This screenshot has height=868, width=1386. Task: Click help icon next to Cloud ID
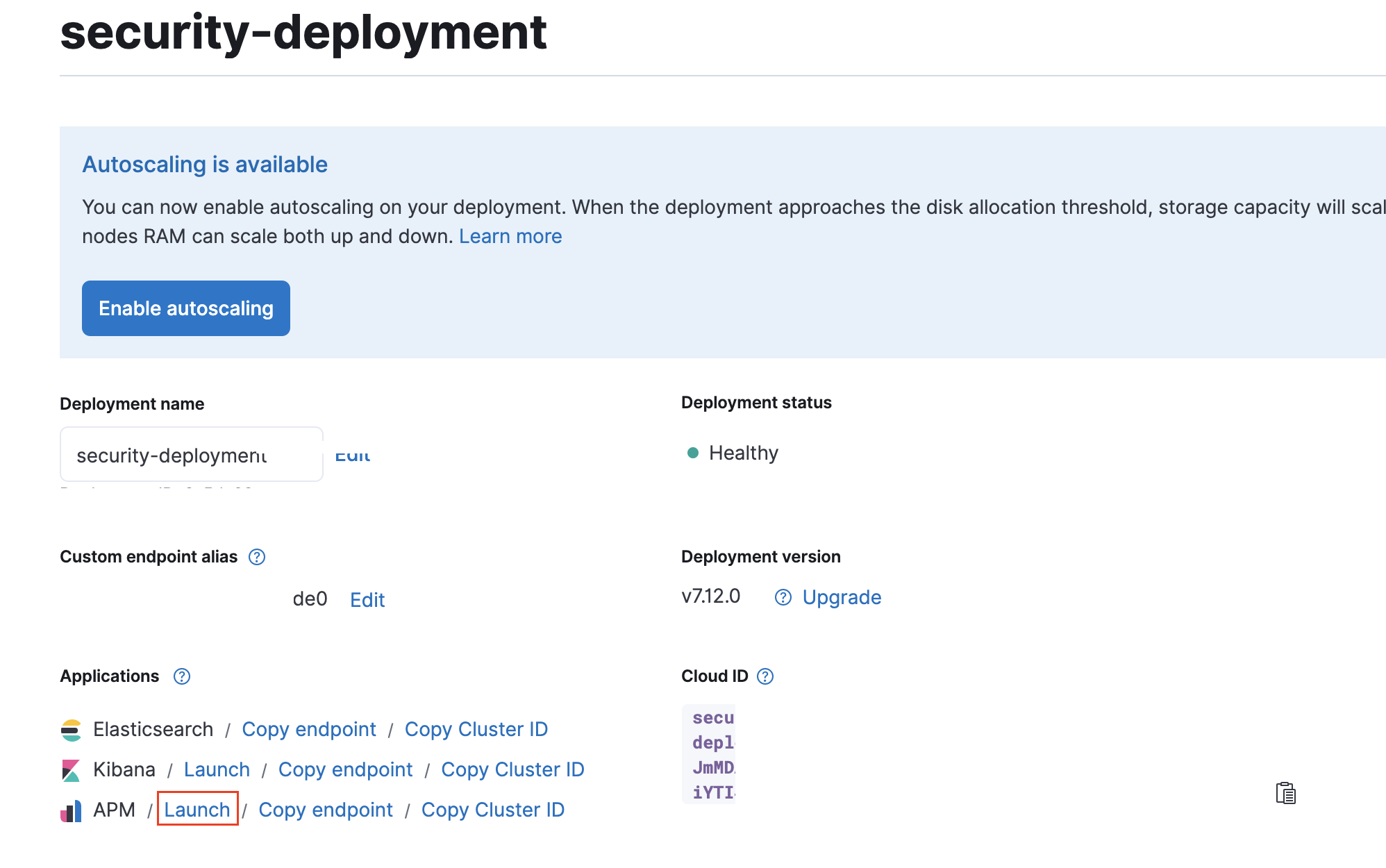coord(765,676)
